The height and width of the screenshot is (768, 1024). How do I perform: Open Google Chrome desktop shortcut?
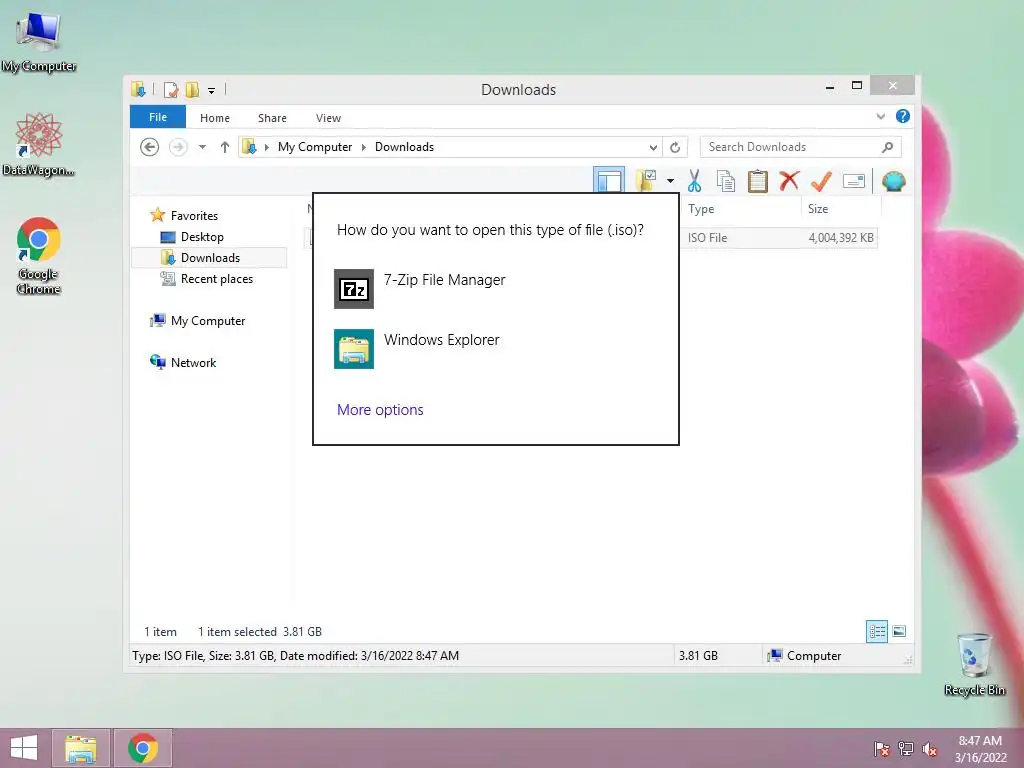(x=39, y=255)
